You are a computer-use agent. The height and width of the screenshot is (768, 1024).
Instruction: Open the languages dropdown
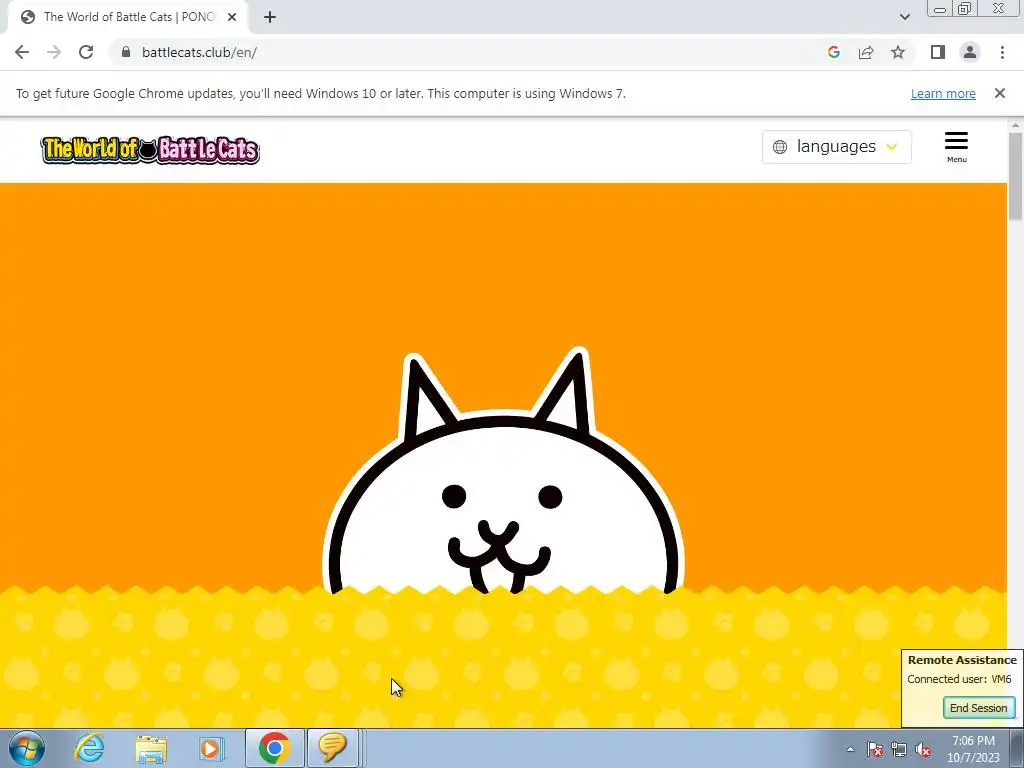click(x=837, y=146)
